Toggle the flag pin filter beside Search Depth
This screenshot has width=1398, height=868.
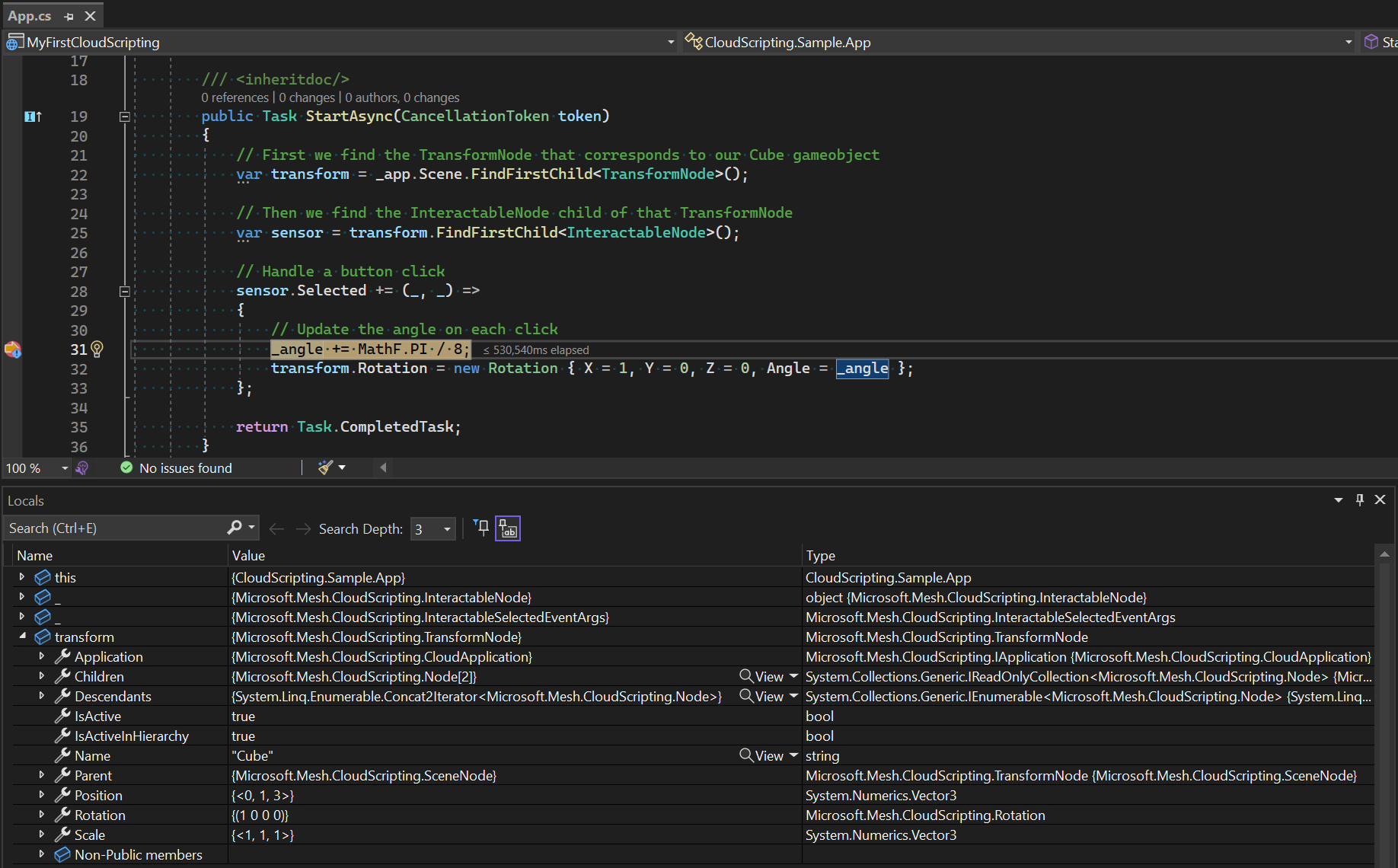480,528
